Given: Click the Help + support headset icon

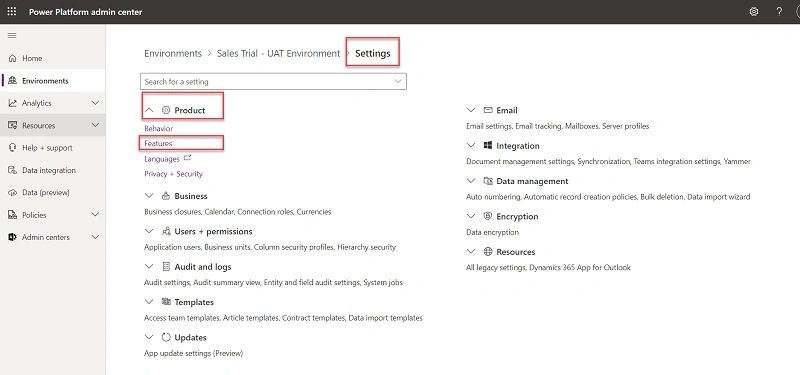Looking at the screenshot, I should coord(13,147).
